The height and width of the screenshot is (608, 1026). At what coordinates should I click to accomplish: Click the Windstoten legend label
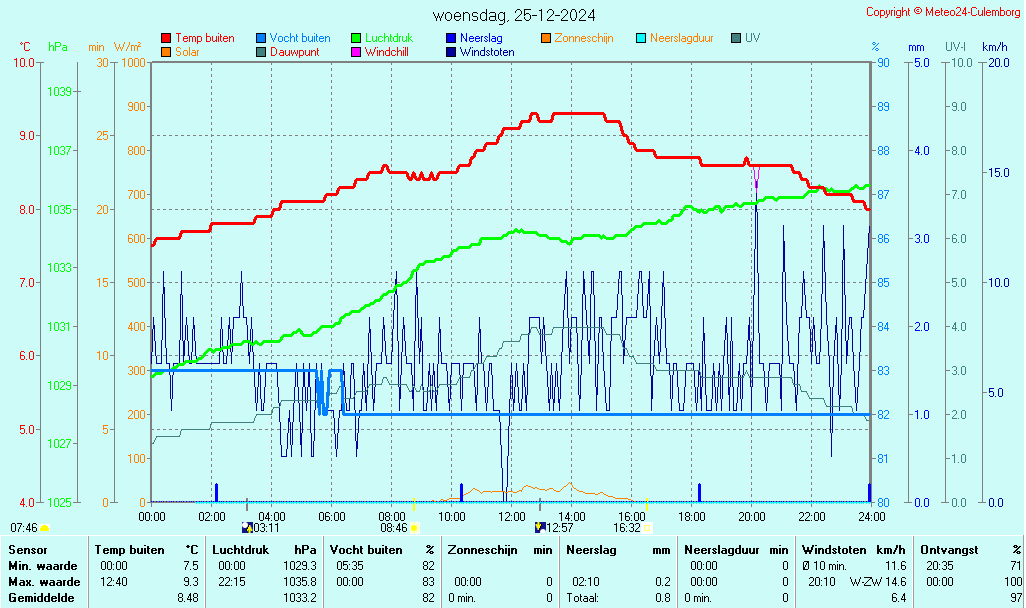(x=487, y=52)
